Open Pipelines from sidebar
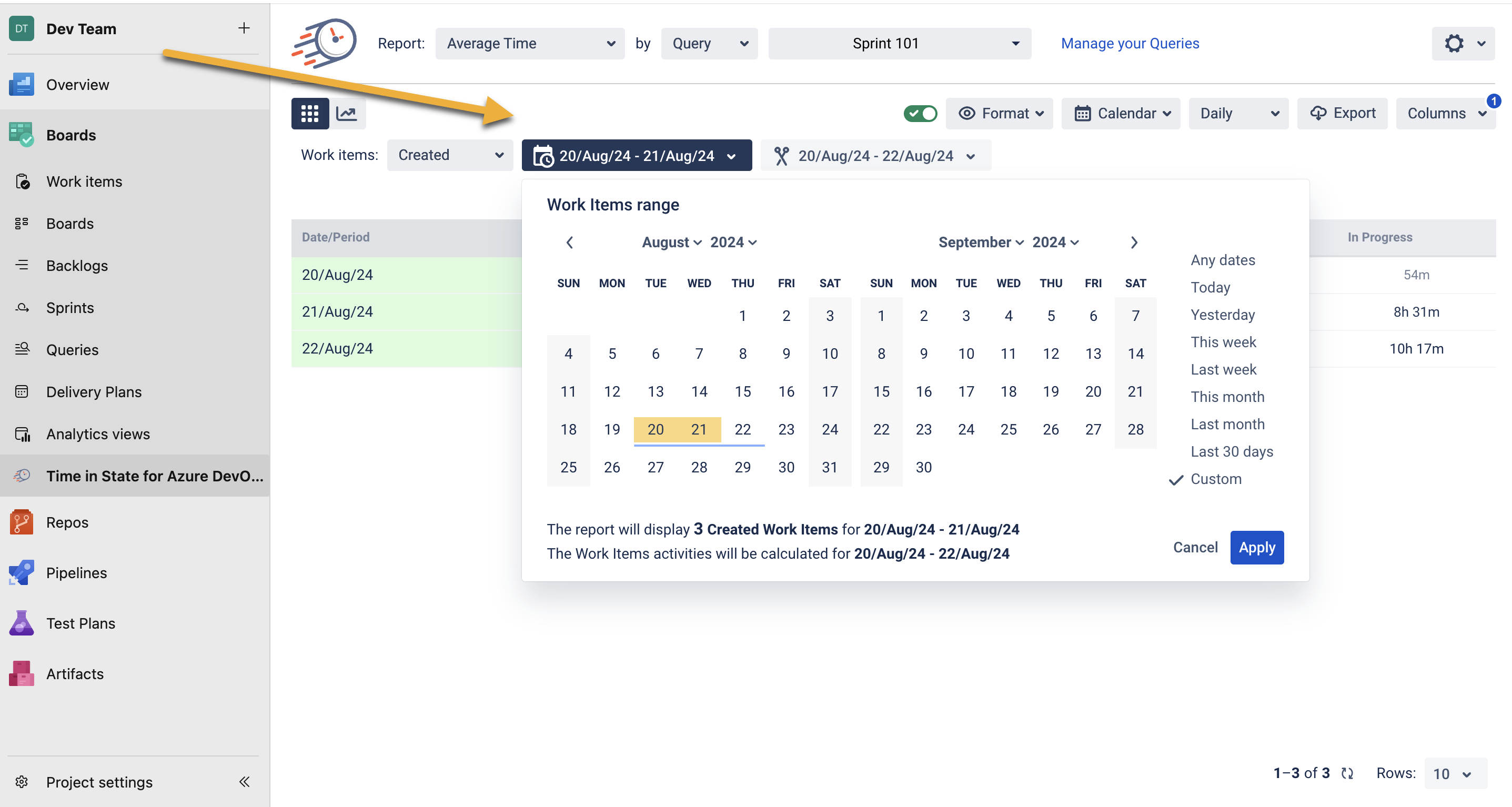 pos(76,573)
